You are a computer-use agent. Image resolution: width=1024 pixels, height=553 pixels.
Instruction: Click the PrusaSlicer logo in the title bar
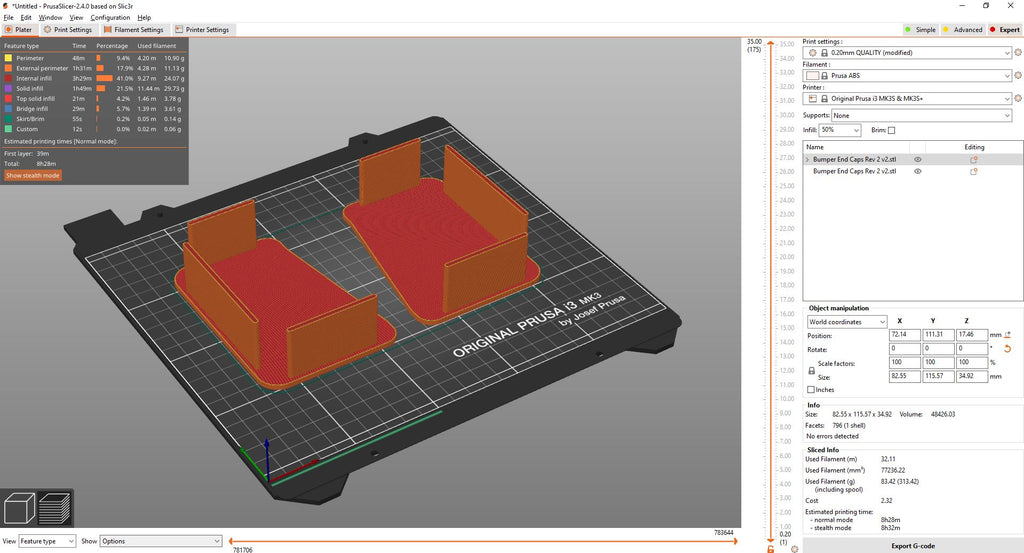[x=6, y=6]
